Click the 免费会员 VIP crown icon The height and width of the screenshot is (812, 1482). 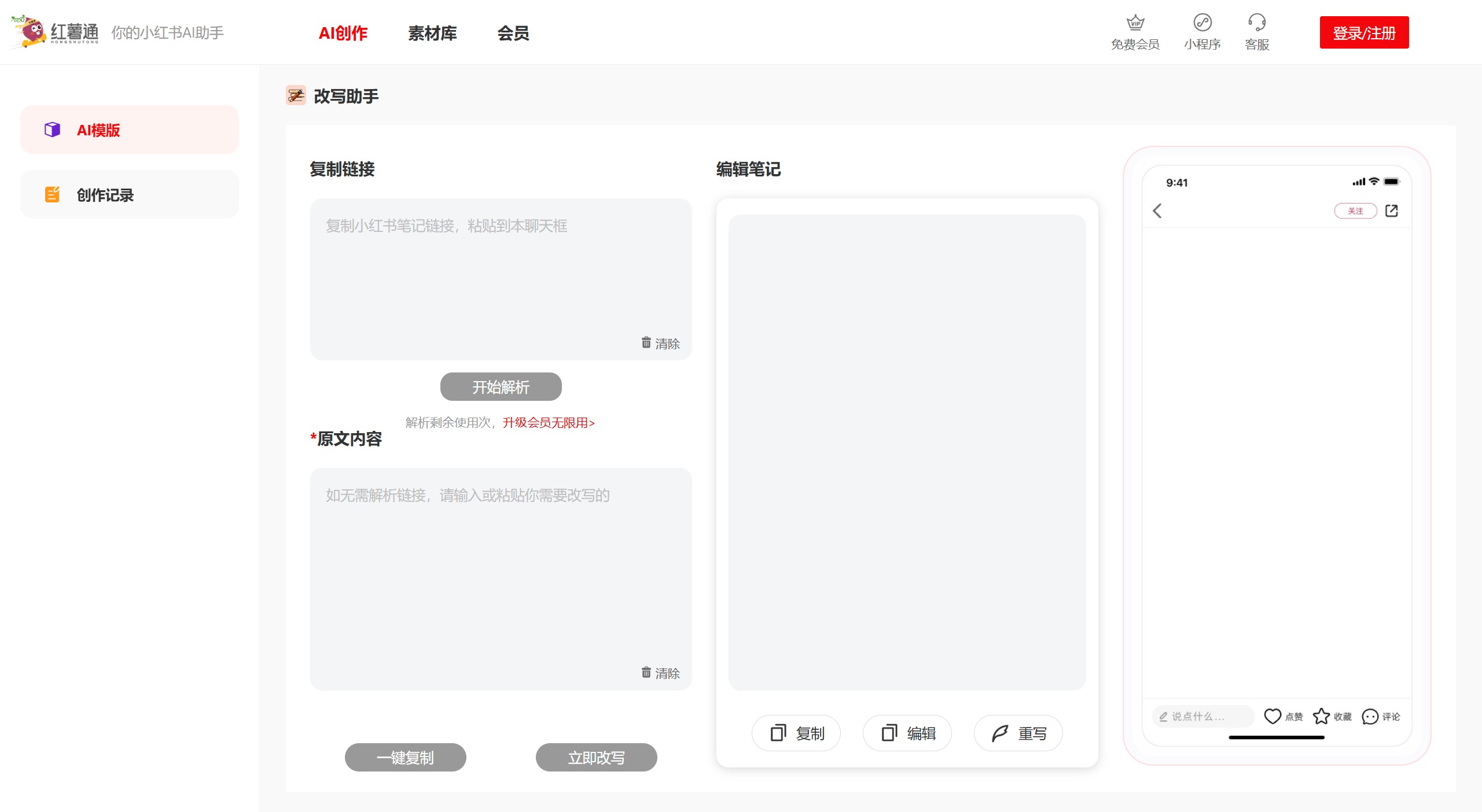click(x=1135, y=23)
